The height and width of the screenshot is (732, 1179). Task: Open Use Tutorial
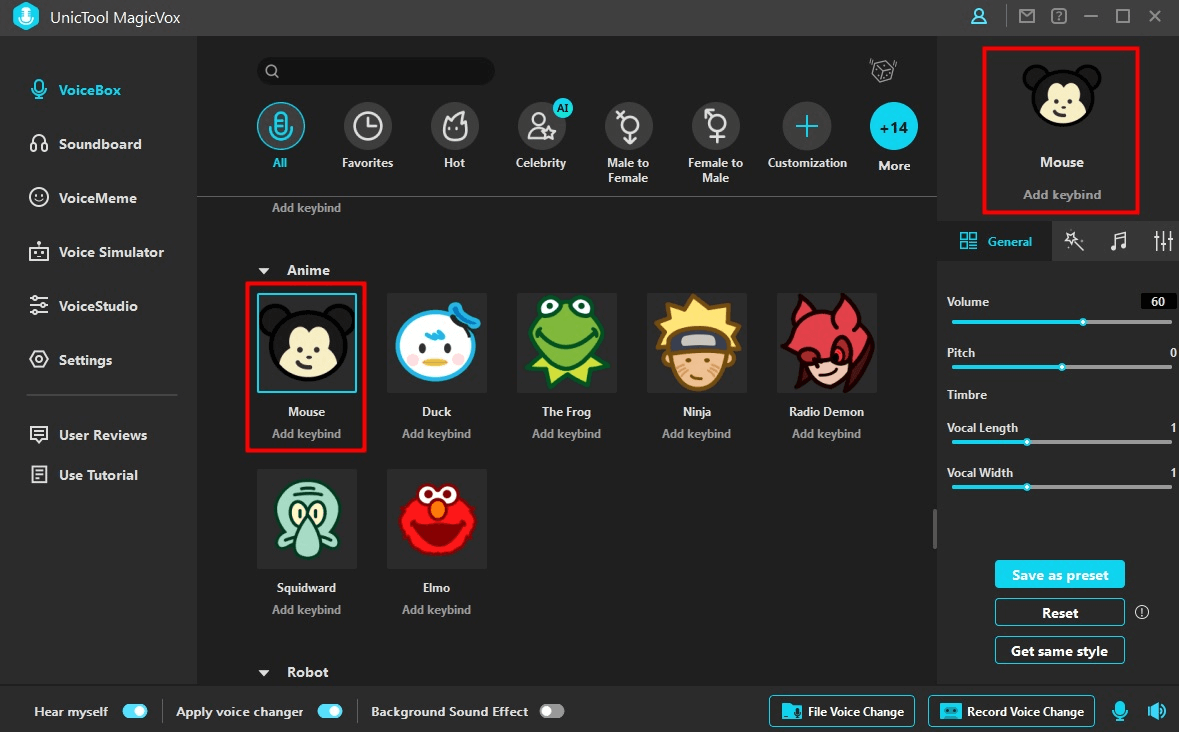(83, 475)
